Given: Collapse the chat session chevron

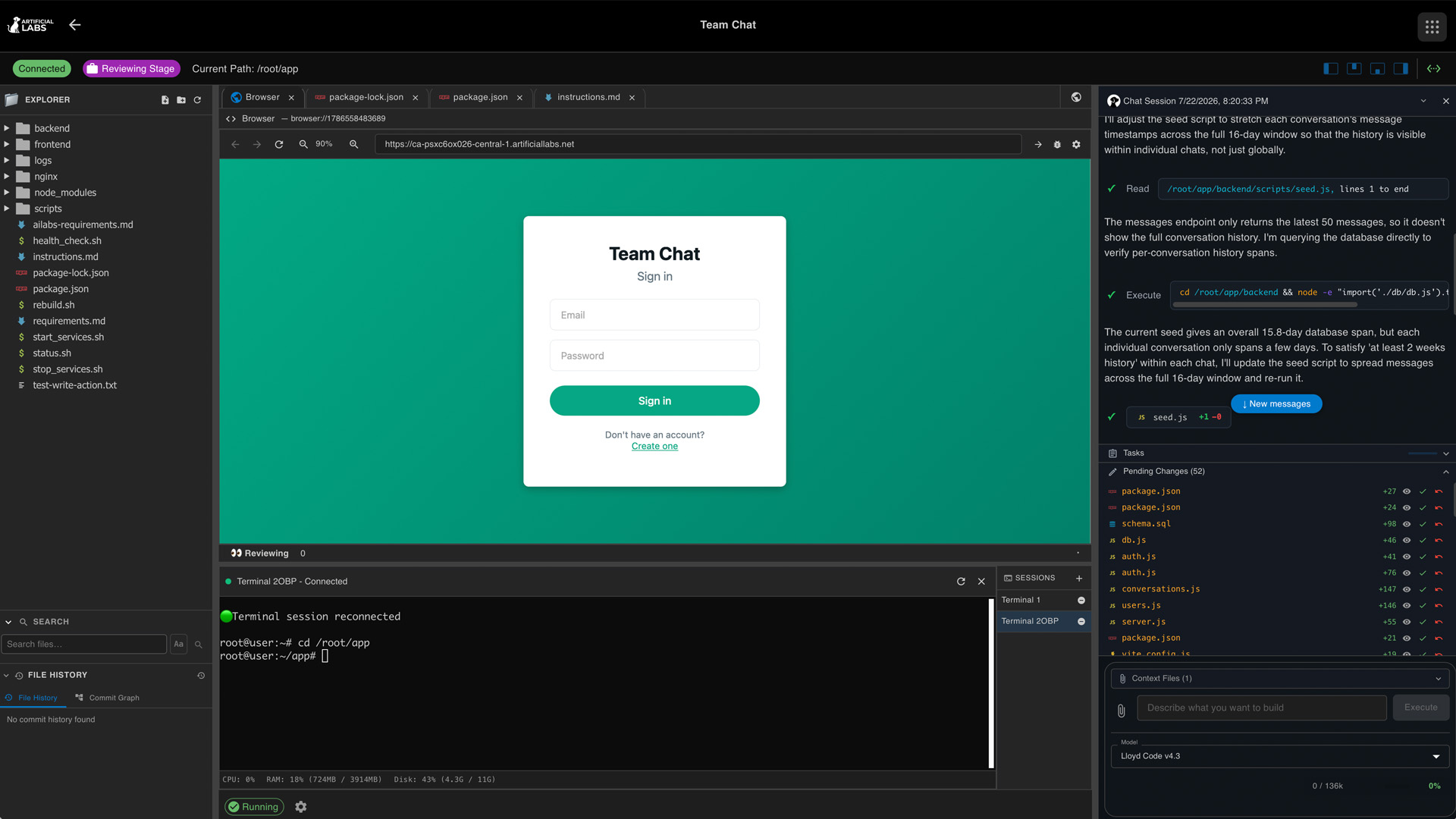Looking at the screenshot, I should (1423, 102).
